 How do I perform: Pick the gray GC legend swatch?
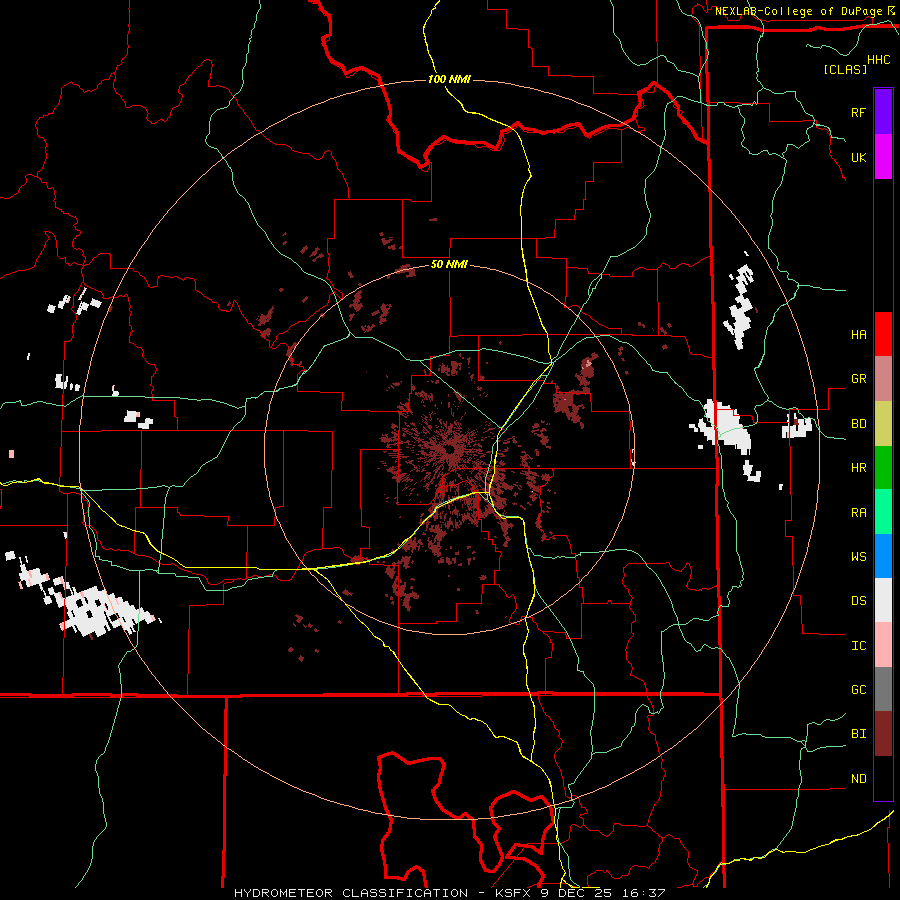(883, 689)
